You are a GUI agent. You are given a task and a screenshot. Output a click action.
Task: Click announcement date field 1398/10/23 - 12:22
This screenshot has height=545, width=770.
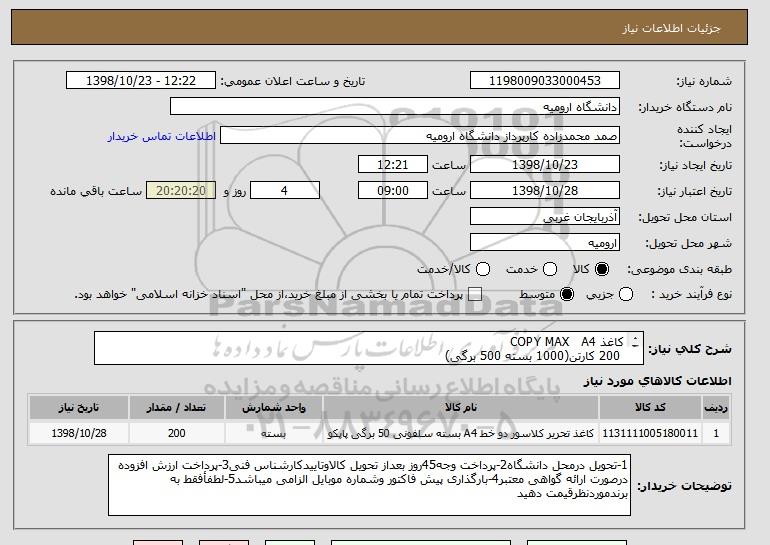coord(141,81)
